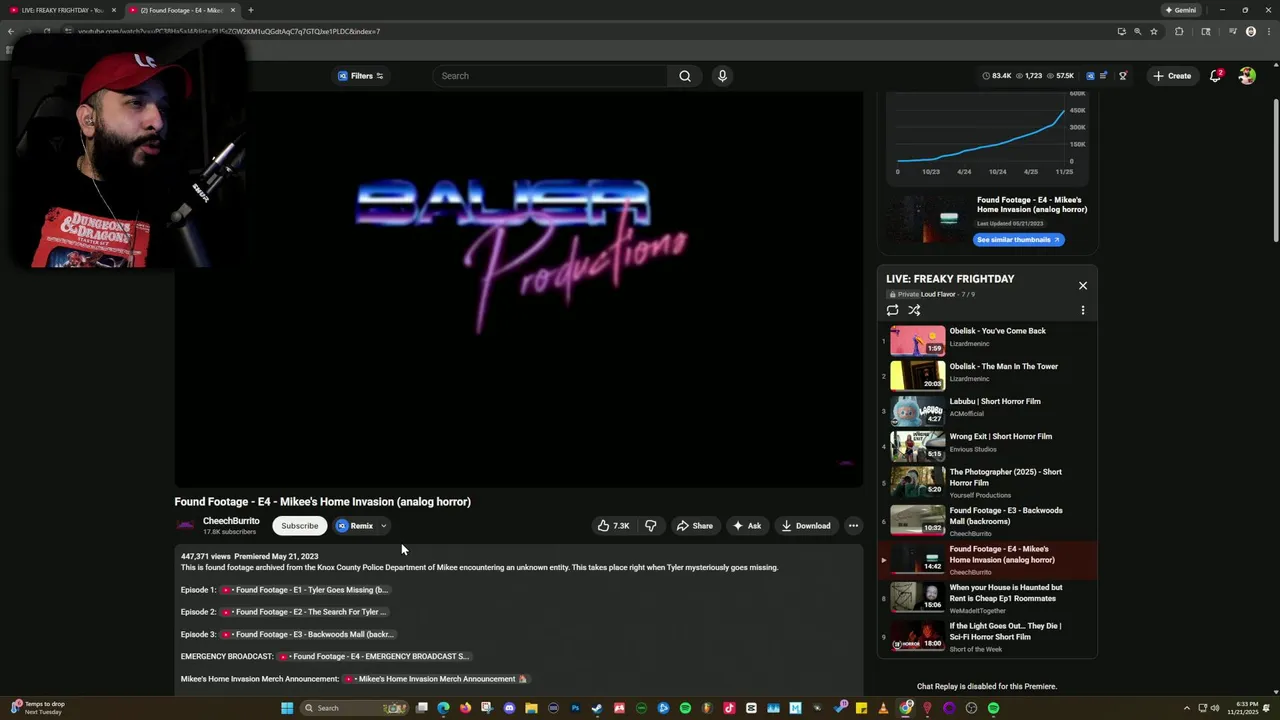This screenshot has width=1280, height=720.
Task: Bookmark this page with the star icon
Action: 1154,32
